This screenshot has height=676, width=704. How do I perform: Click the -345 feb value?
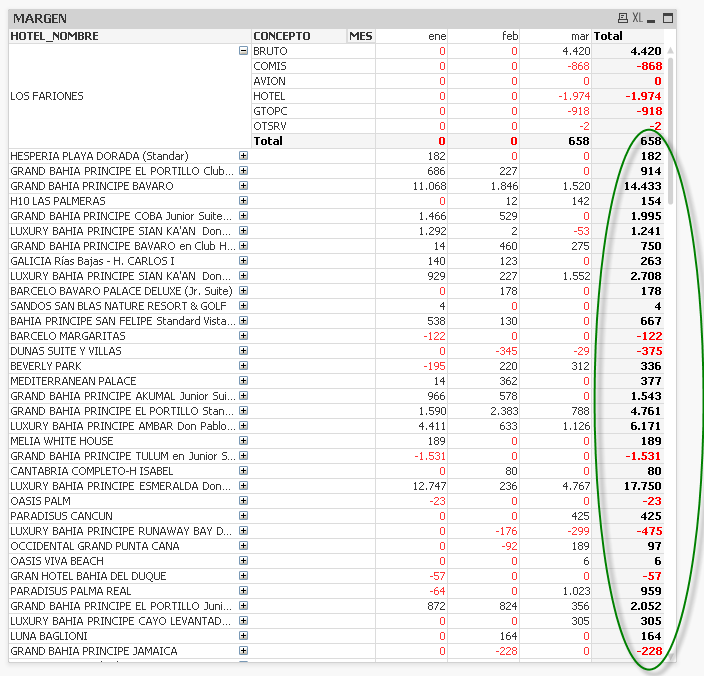pyautogui.click(x=506, y=351)
